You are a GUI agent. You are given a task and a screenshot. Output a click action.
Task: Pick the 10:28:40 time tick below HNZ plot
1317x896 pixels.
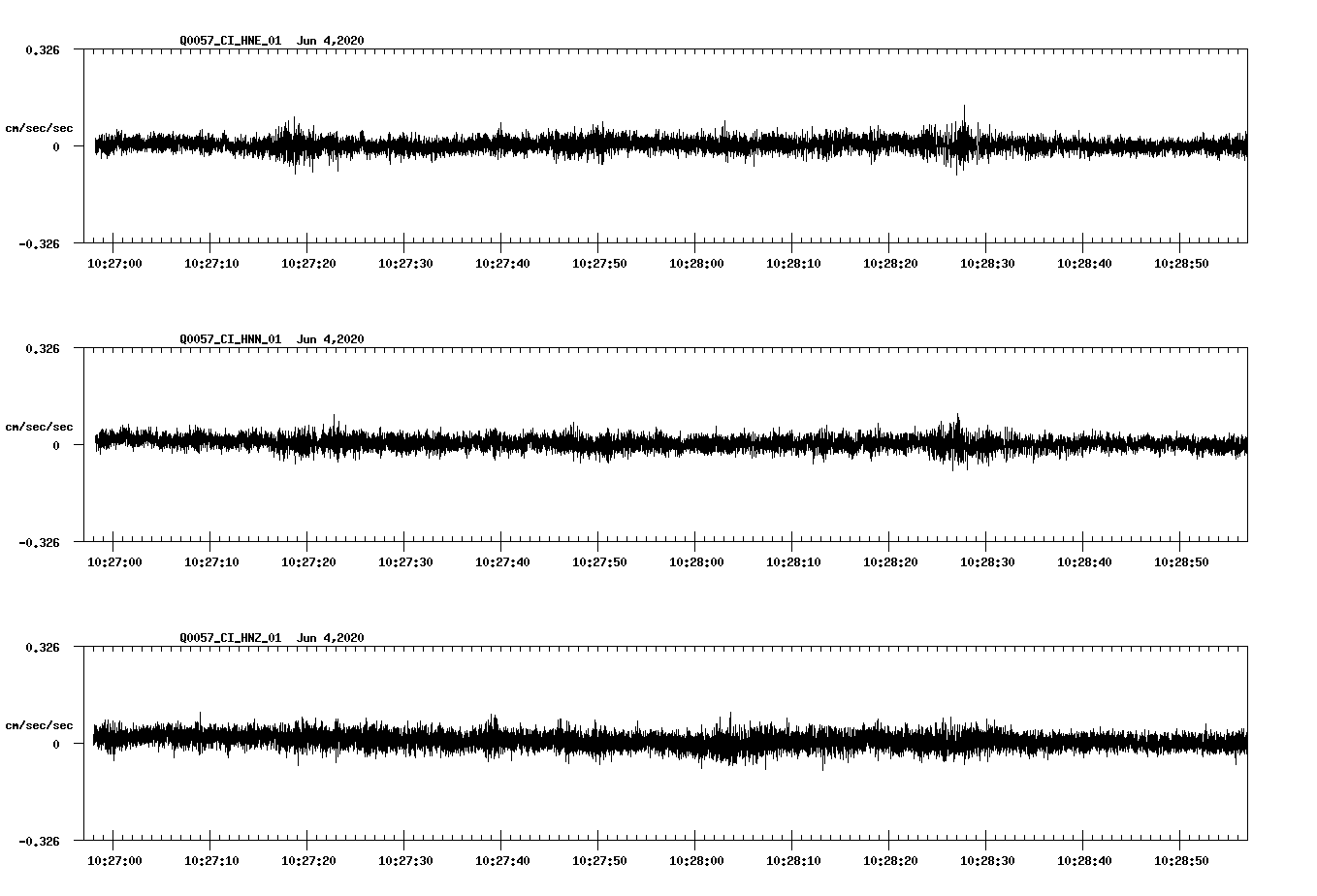1084,860
